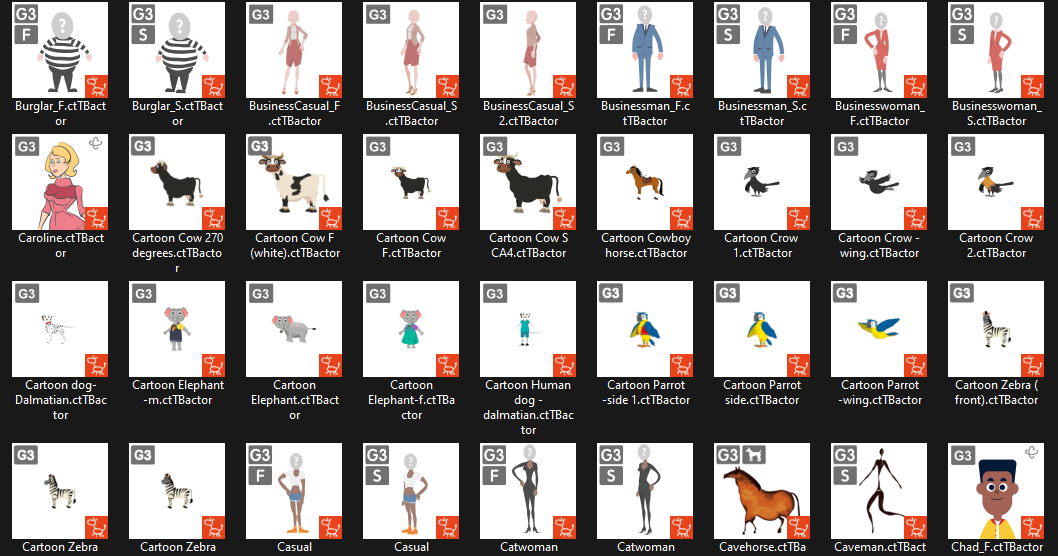The image size is (1058, 556).
Task: Click the Chad_F.ctTBactor head icon
Action: (x=996, y=491)
